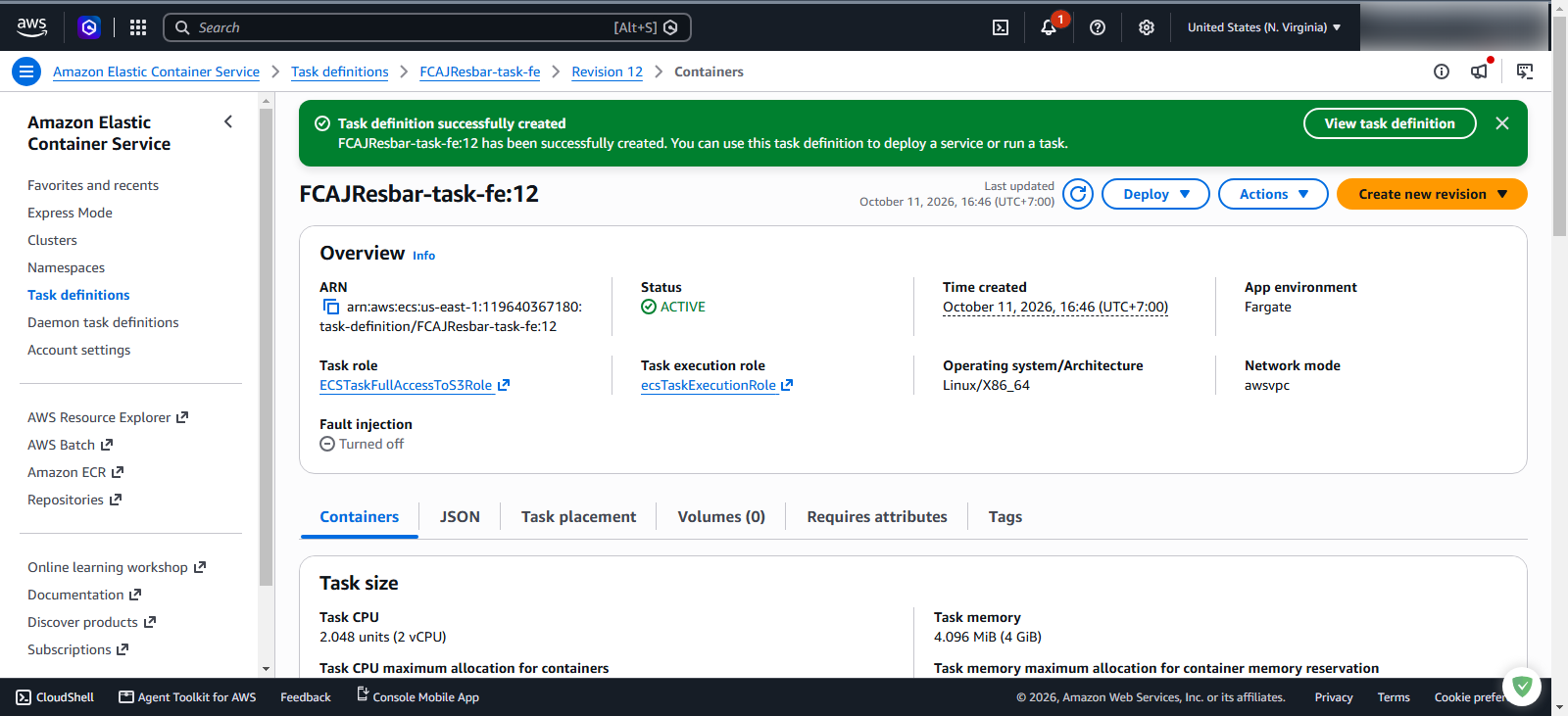The image size is (1568, 716).
Task: Open the Requires attributes tab
Action: coord(877,517)
